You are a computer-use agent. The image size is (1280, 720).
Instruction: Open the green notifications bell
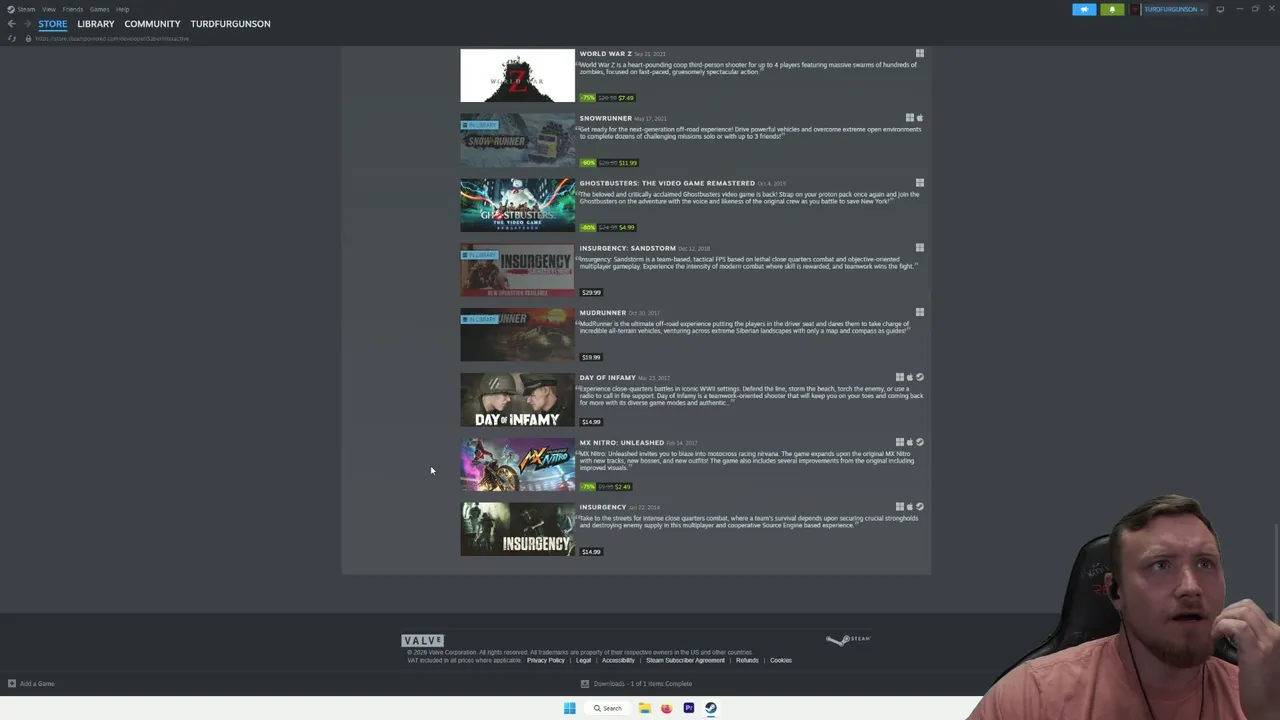1112,9
